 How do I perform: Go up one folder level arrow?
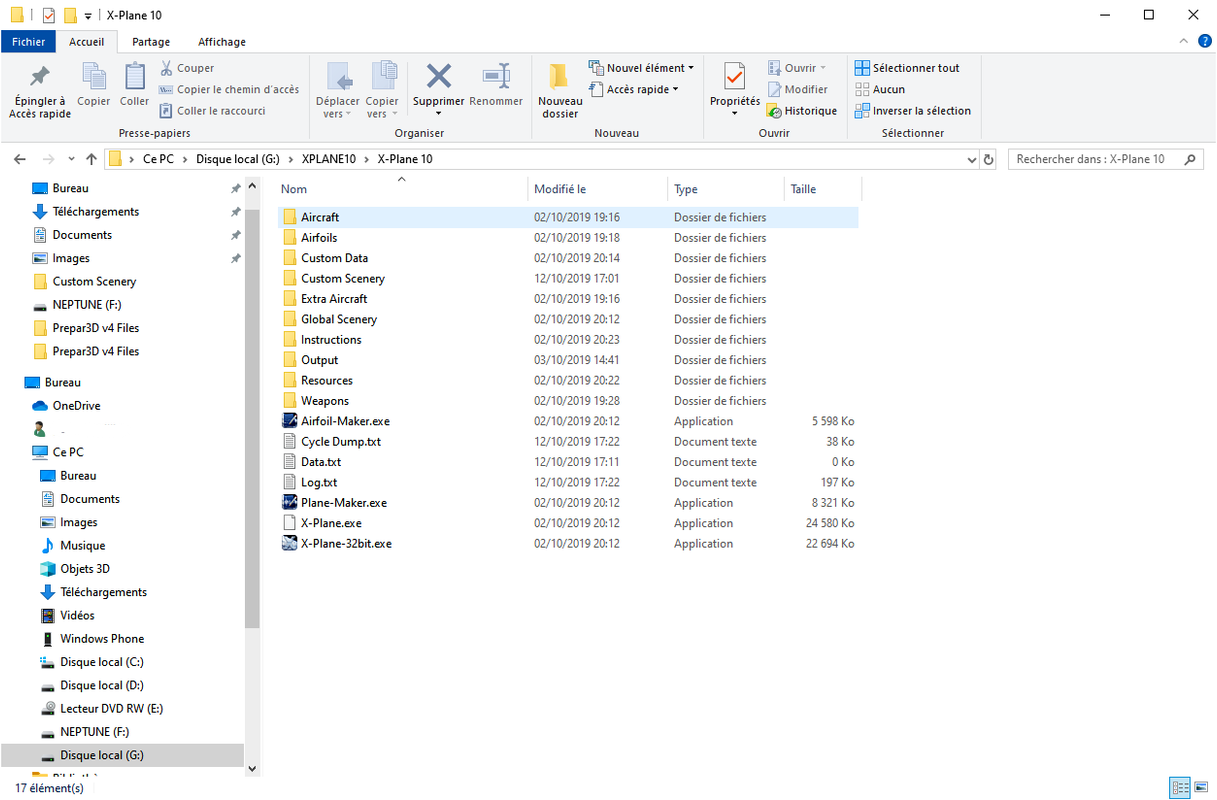[92, 159]
